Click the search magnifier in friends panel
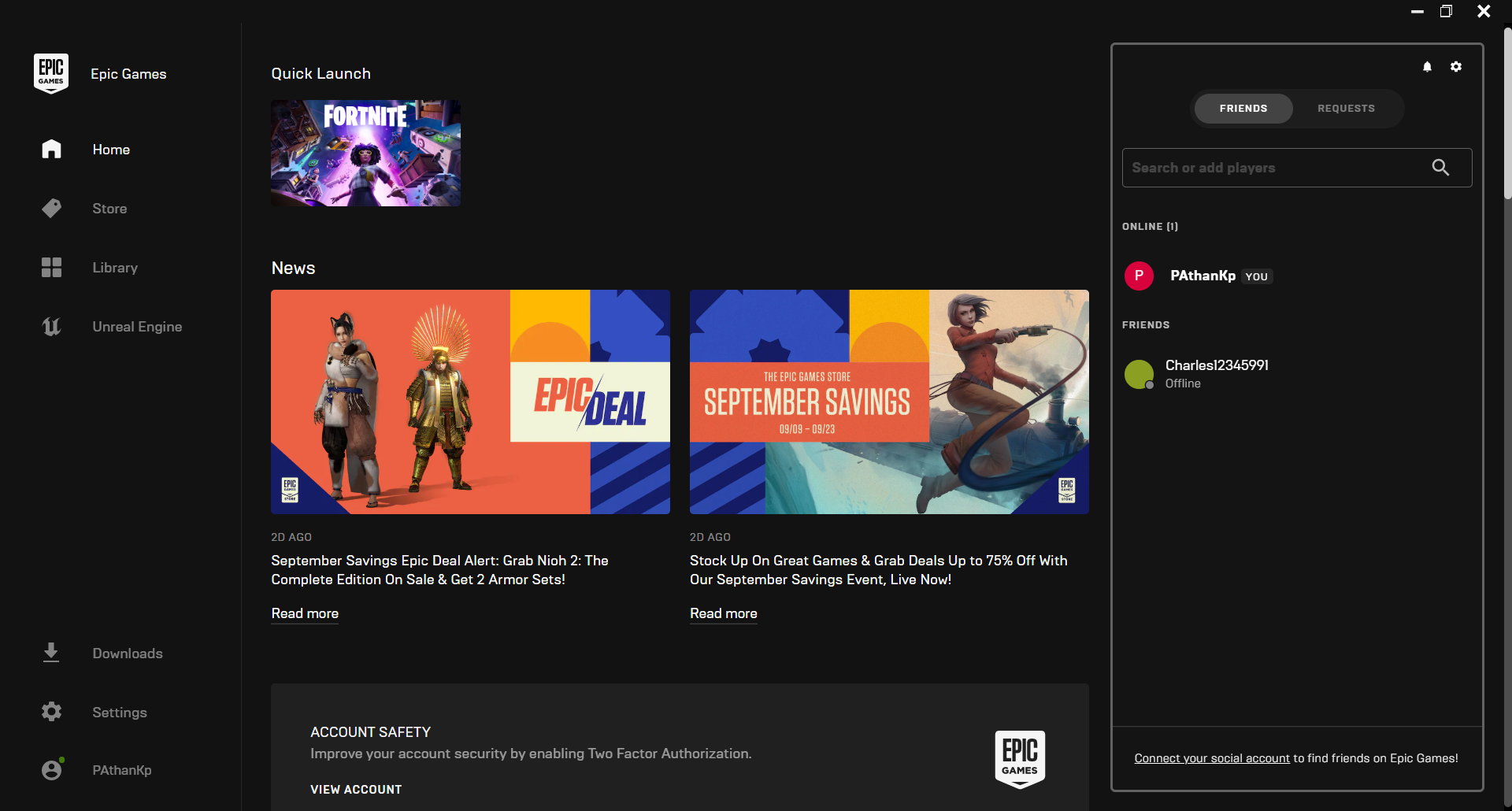The image size is (1512, 811). [x=1441, y=168]
